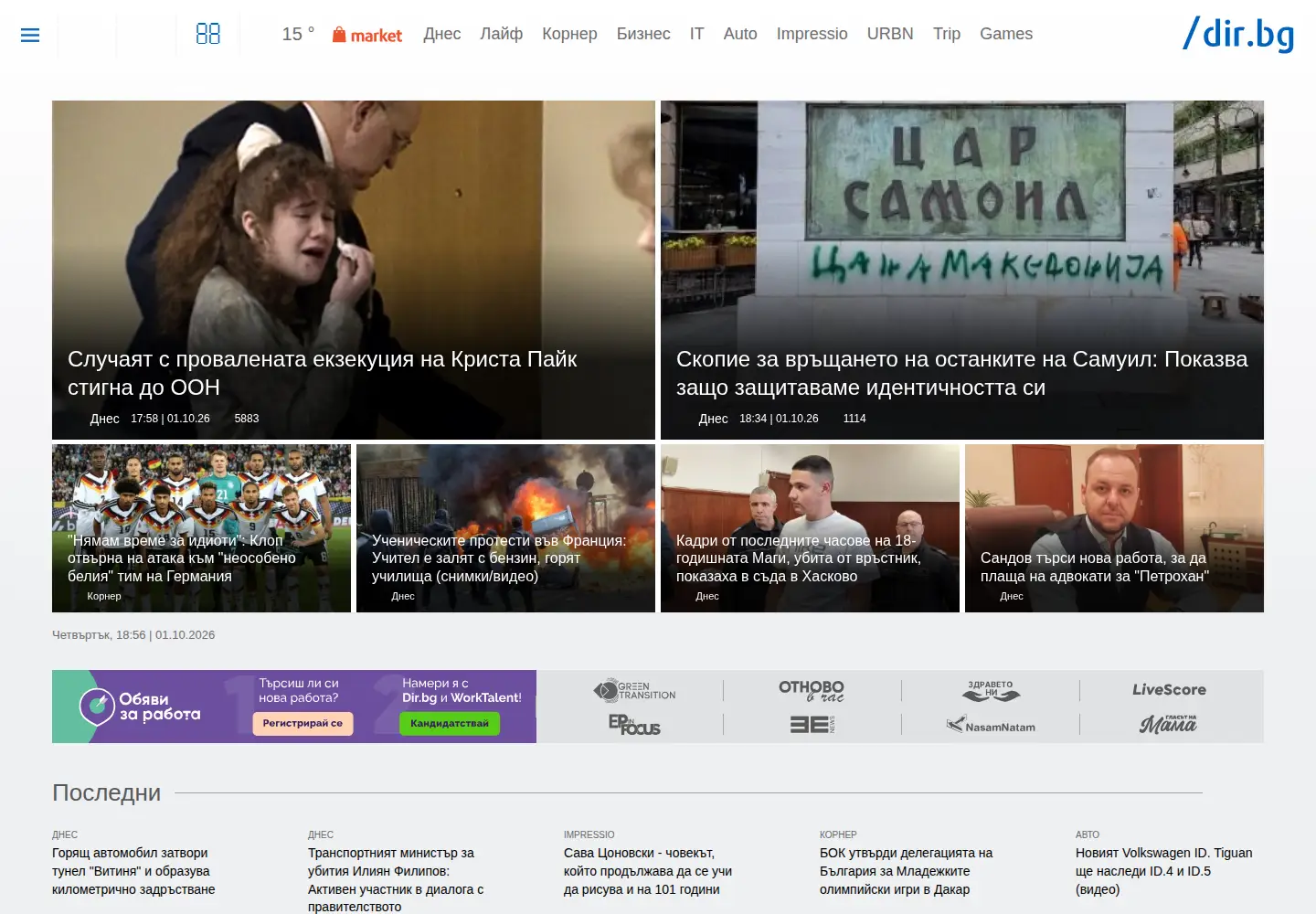1316x914 pixels.
Task: Open the hamburger main menu
Action: coord(30,35)
